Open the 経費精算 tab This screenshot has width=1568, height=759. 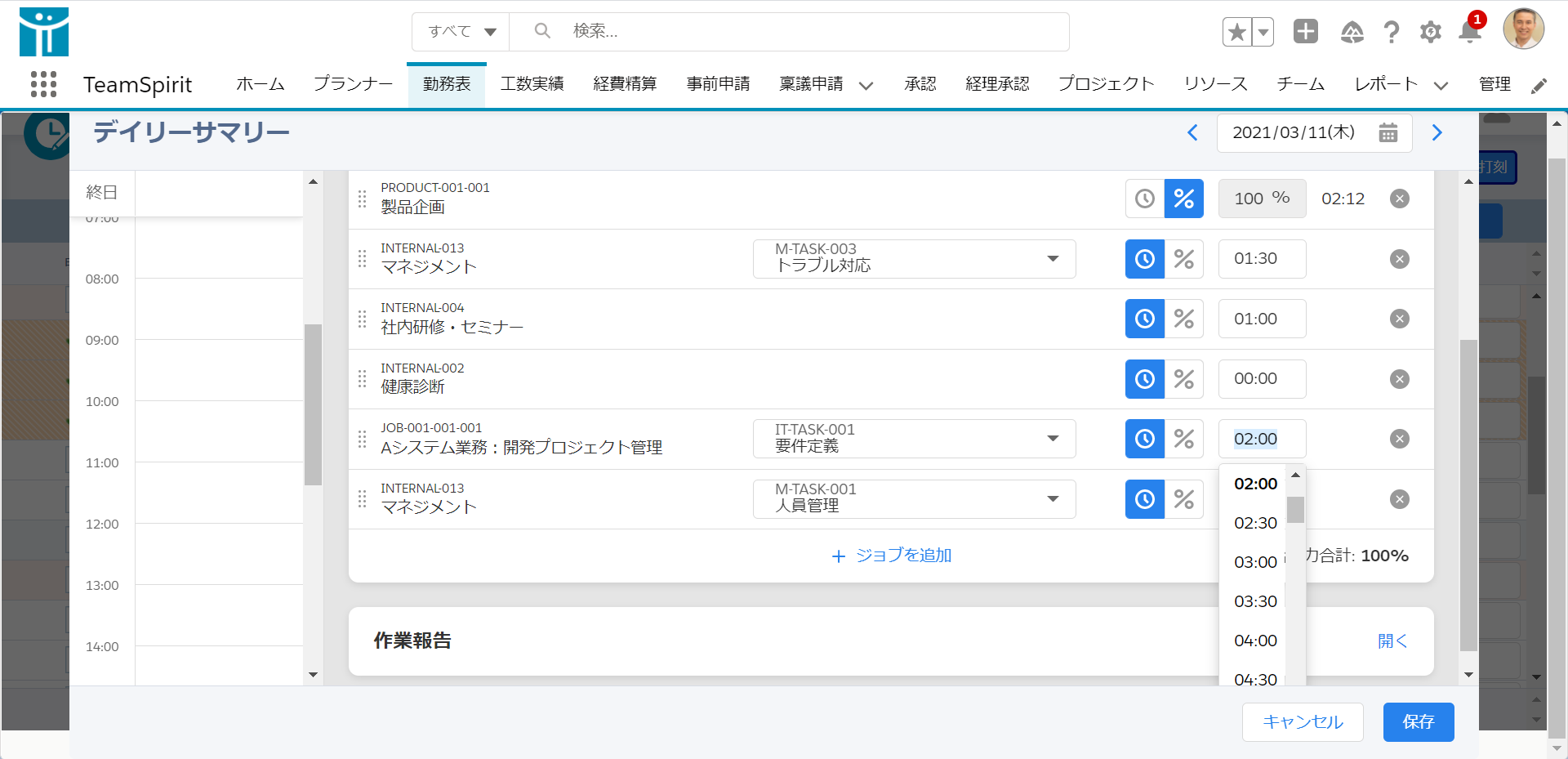[x=626, y=84]
